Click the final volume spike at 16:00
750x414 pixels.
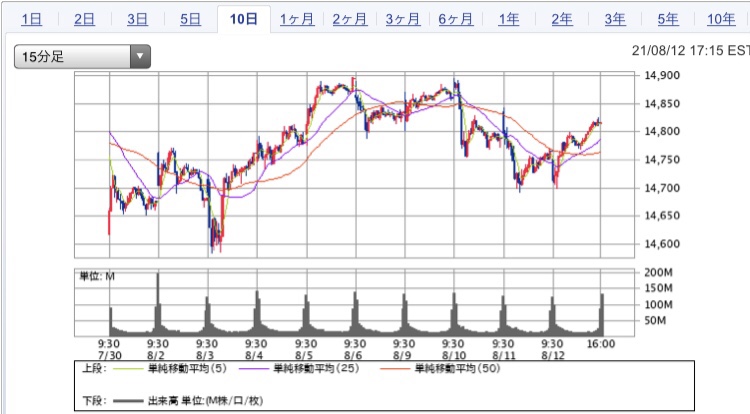[x=602, y=315]
